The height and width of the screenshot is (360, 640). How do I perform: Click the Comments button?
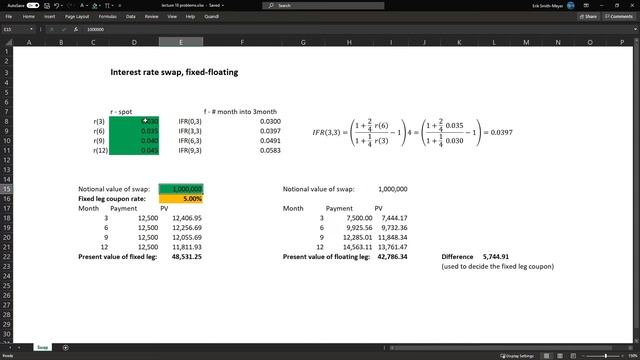tap(619, 17)
